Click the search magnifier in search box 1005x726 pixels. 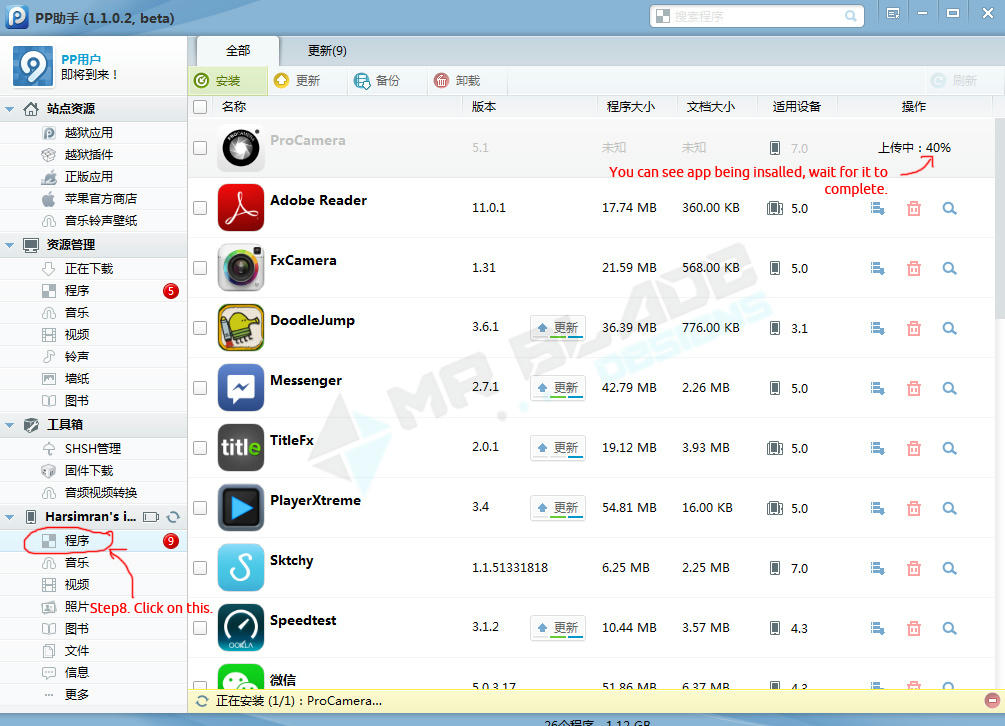click(851, 16)
